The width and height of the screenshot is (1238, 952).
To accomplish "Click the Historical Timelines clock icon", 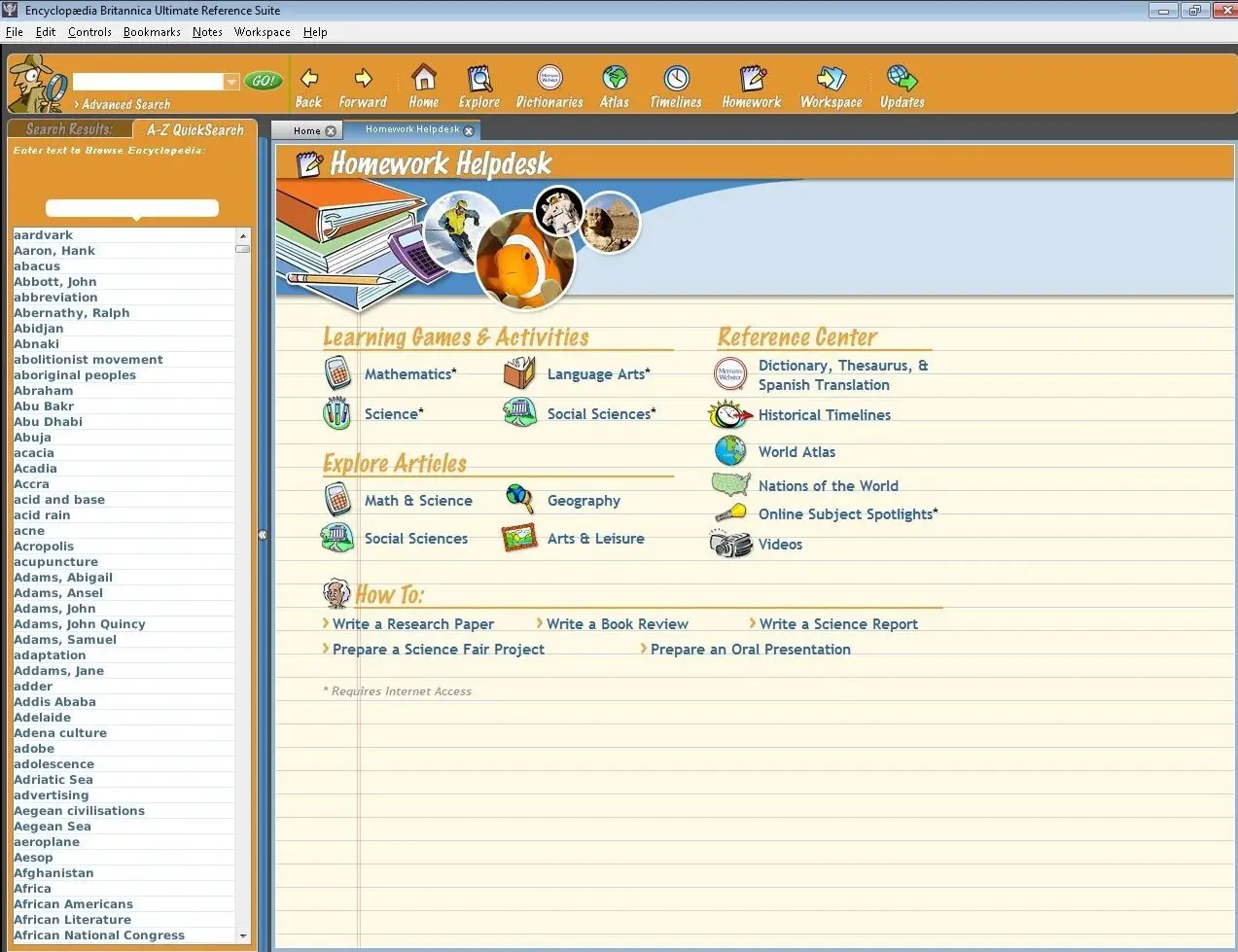I will coord(730,415).
